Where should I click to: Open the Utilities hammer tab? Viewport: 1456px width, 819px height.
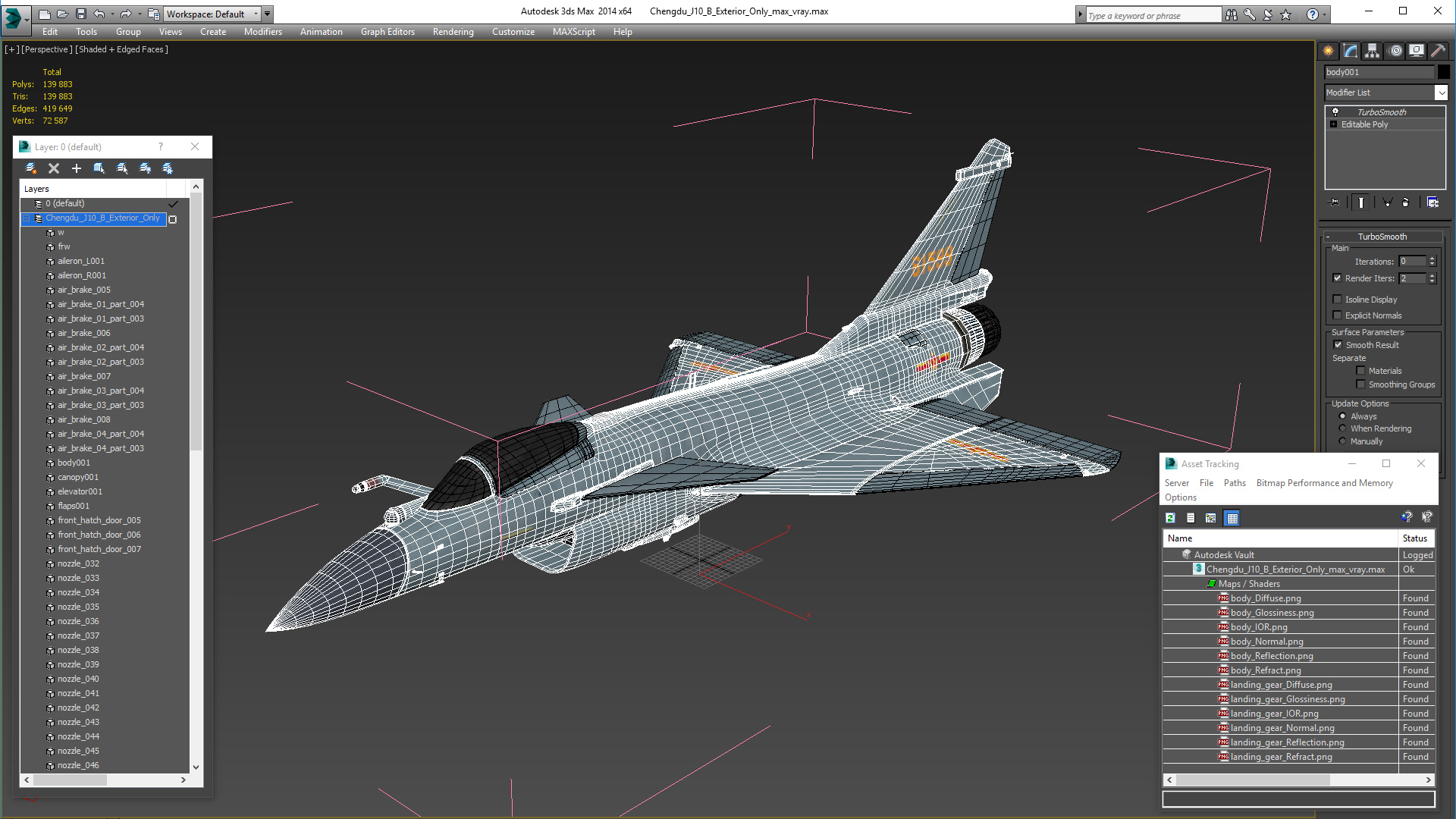pyautogui.click(x=1438, y=51)
